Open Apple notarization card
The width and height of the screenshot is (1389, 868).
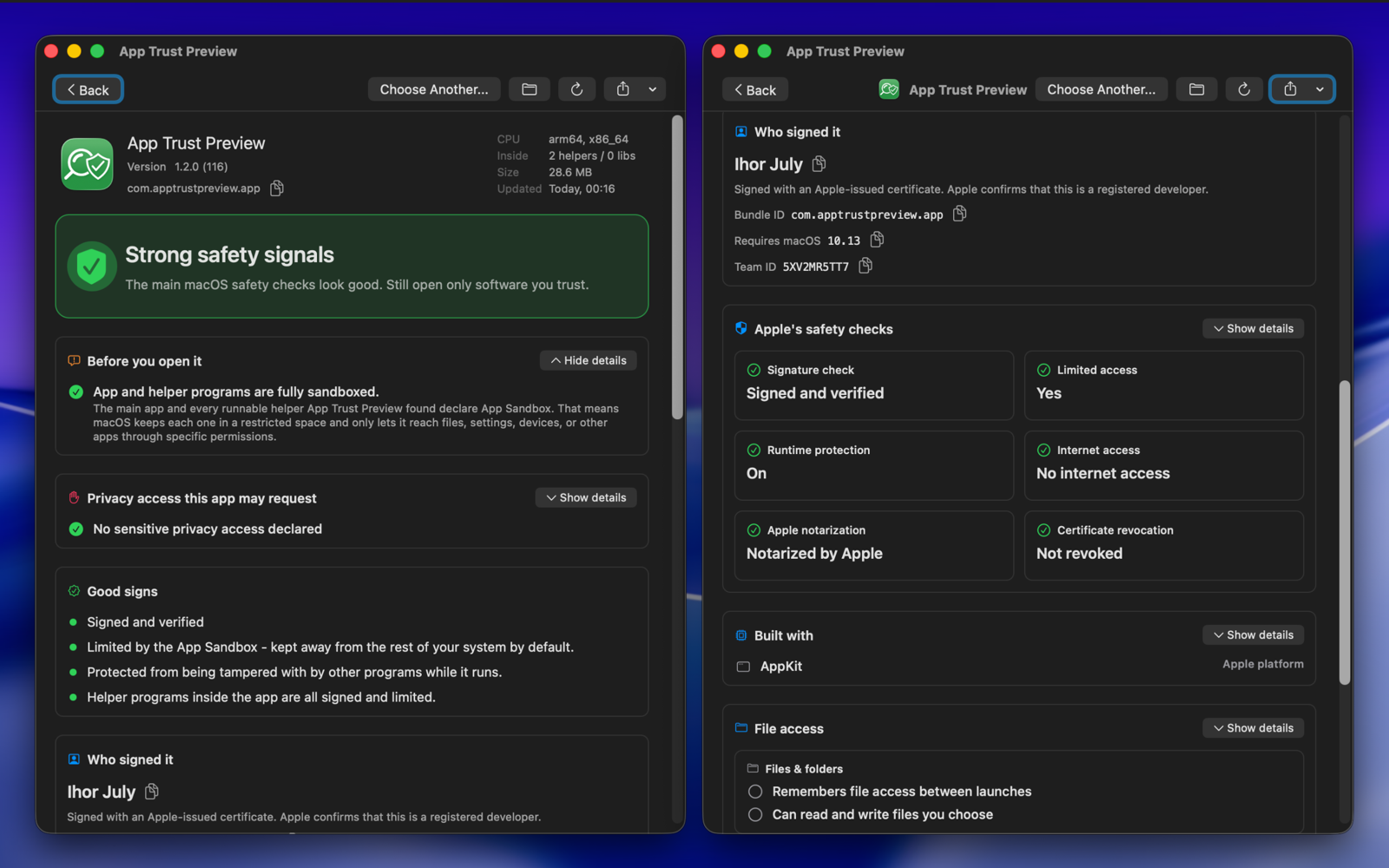click(874, 545)
